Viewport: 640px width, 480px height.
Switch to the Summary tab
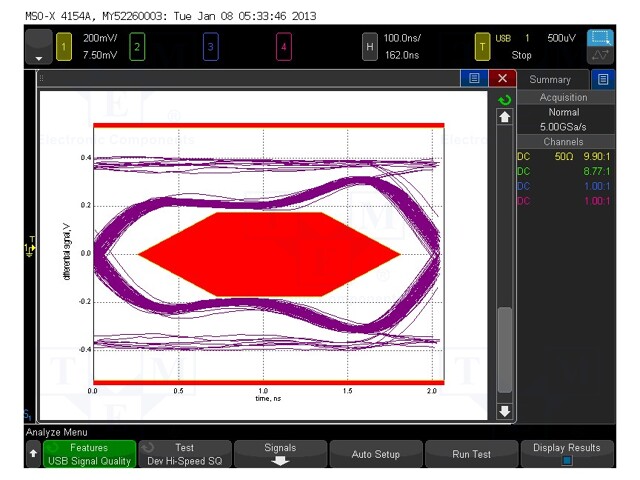click(550, 80)
